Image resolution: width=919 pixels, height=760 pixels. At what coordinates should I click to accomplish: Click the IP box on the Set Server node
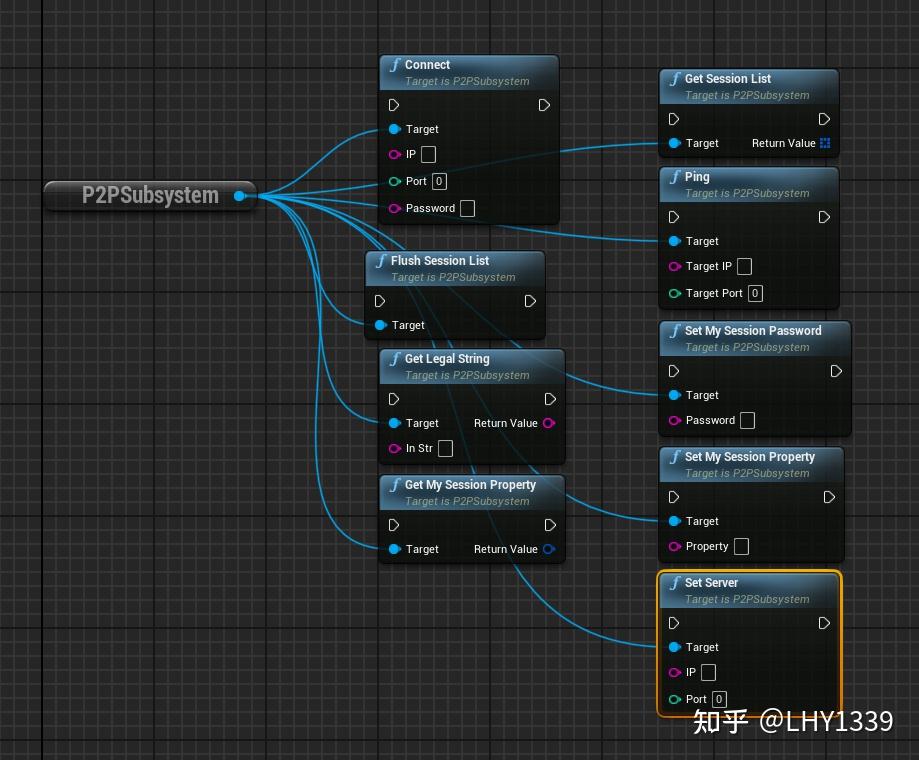coord(706,672)
